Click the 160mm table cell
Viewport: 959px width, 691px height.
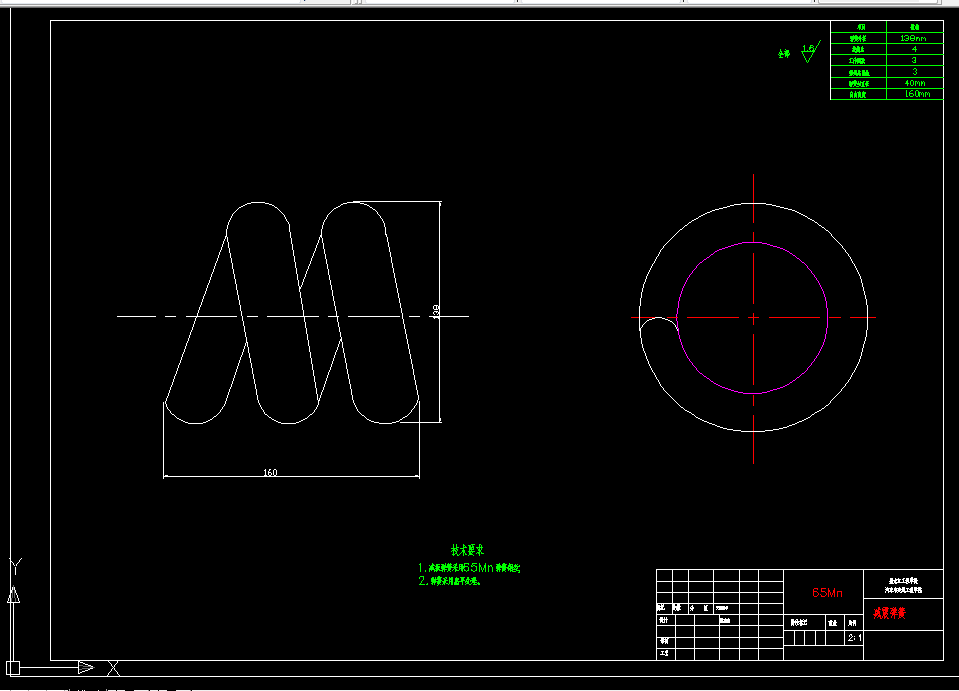[914, 94]
